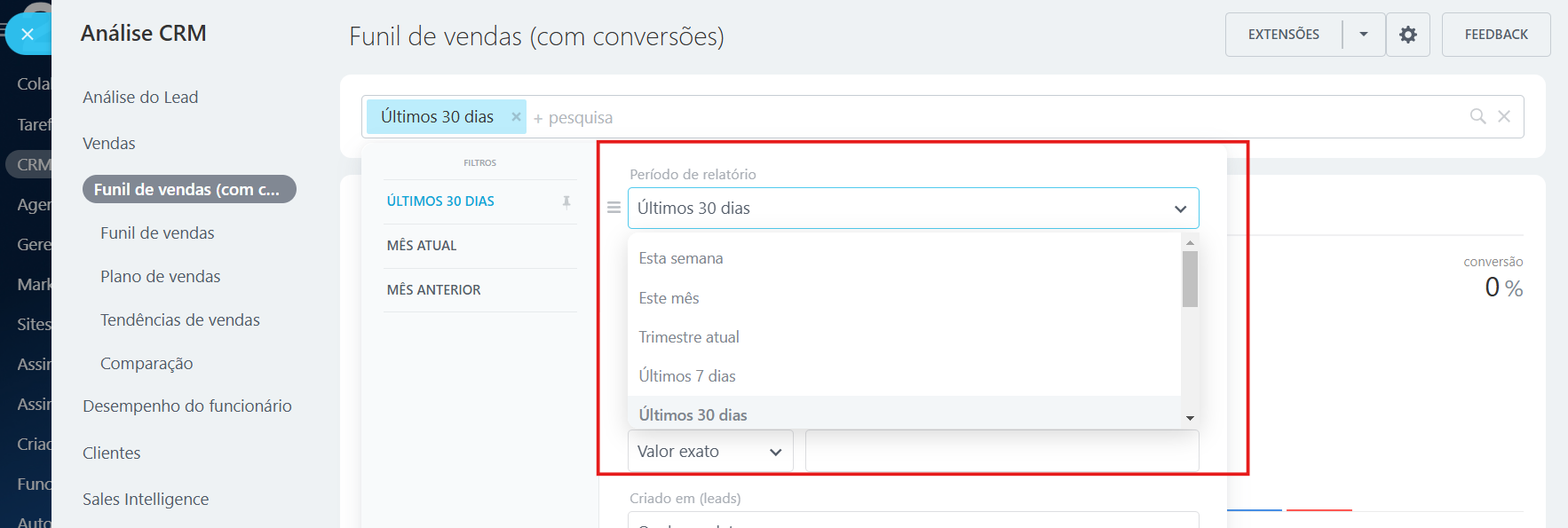Apply the MÊS ATUAL saved filter
Viewport: 1568px width, 528px height.
422,246
